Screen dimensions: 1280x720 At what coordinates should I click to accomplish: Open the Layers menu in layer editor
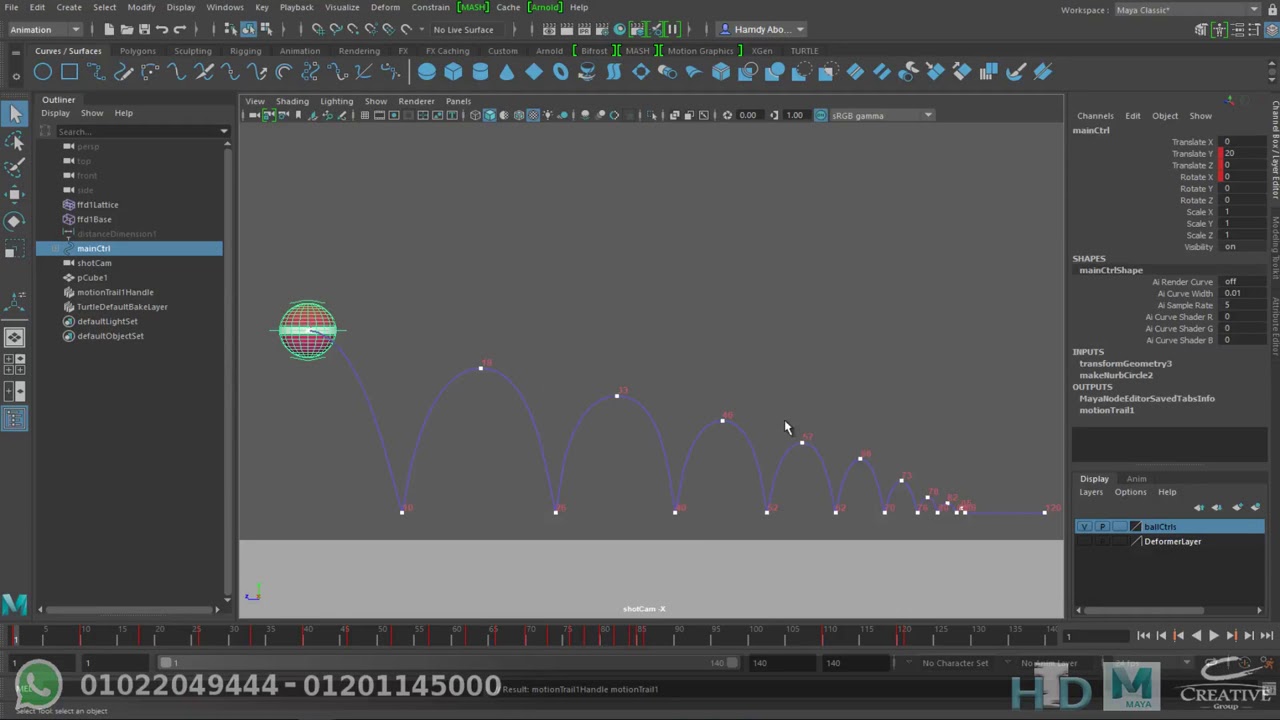coord(1091,492)
